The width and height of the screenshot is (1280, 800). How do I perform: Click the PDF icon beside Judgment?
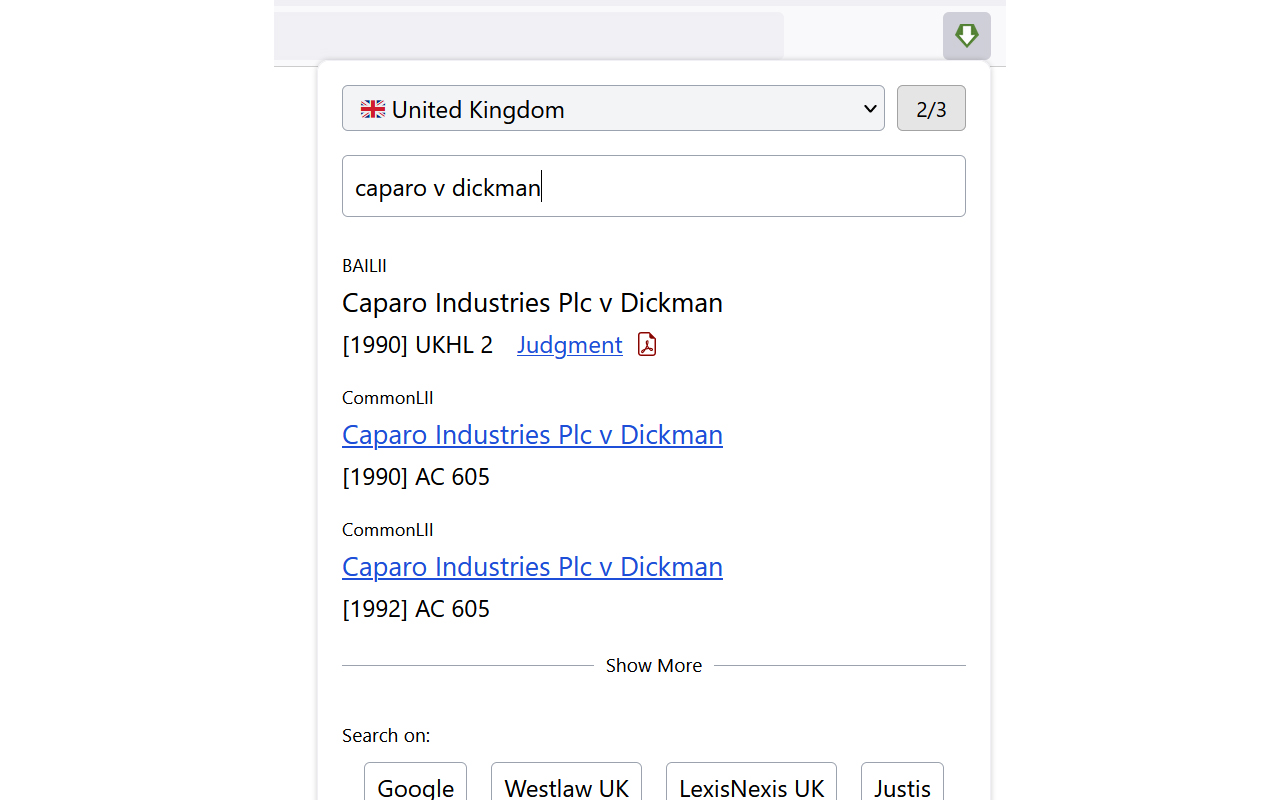(x=646, y=344)
